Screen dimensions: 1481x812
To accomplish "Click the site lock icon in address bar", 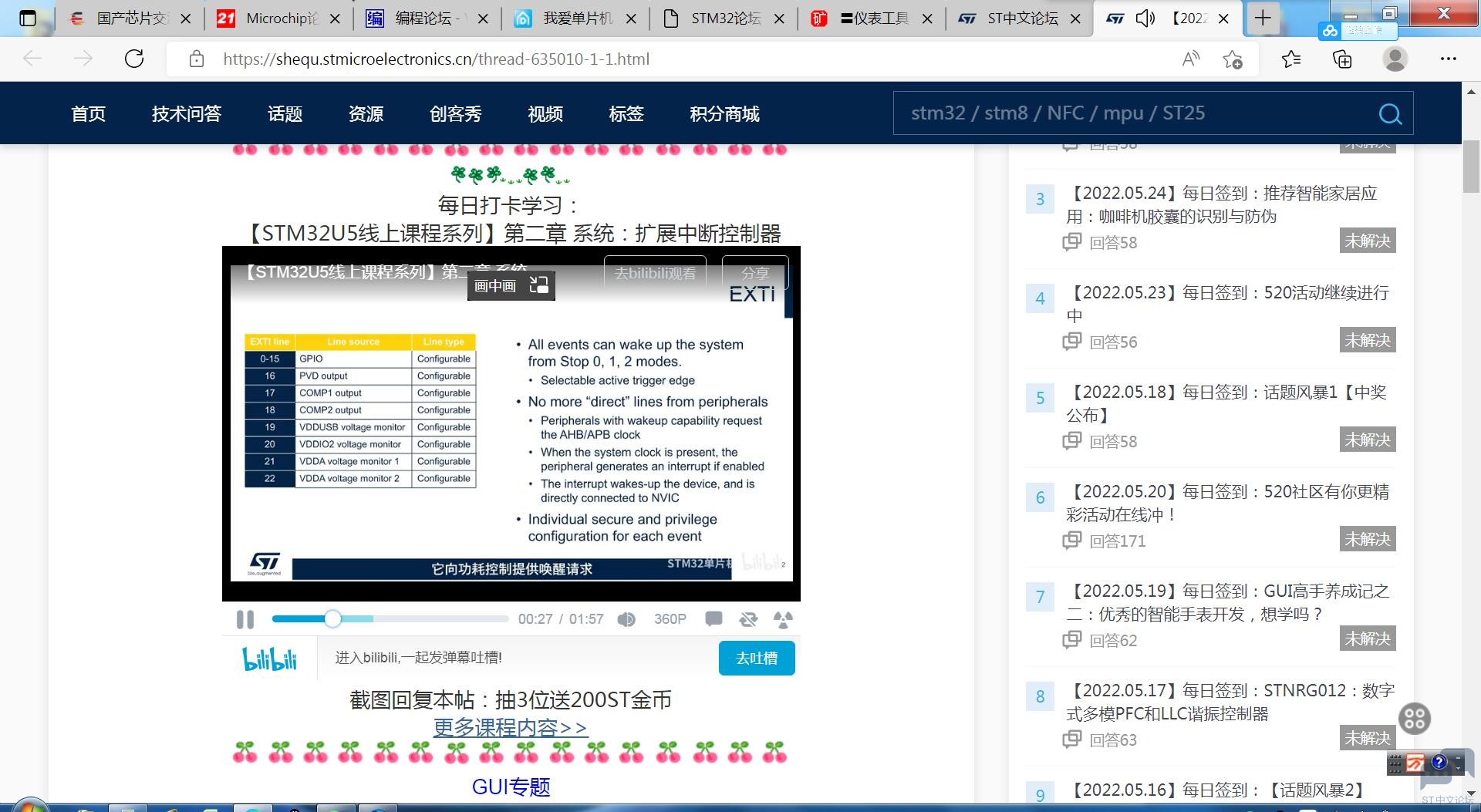I will (197, 59).
